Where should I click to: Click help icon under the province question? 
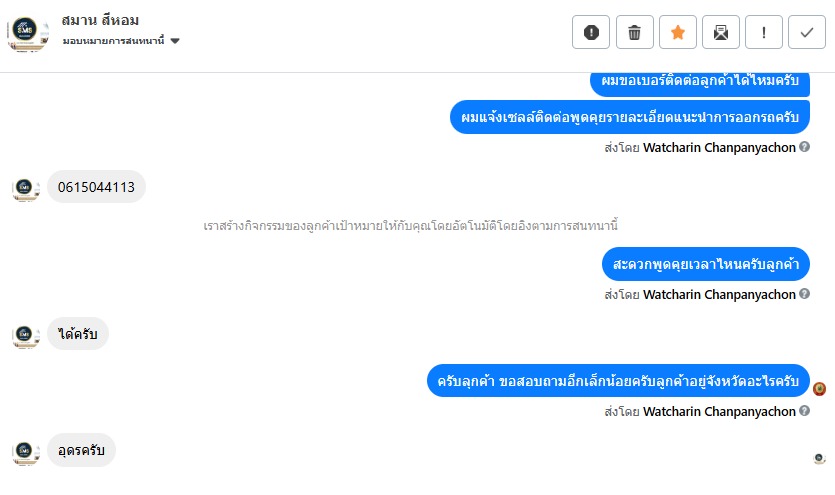point(805,411)
